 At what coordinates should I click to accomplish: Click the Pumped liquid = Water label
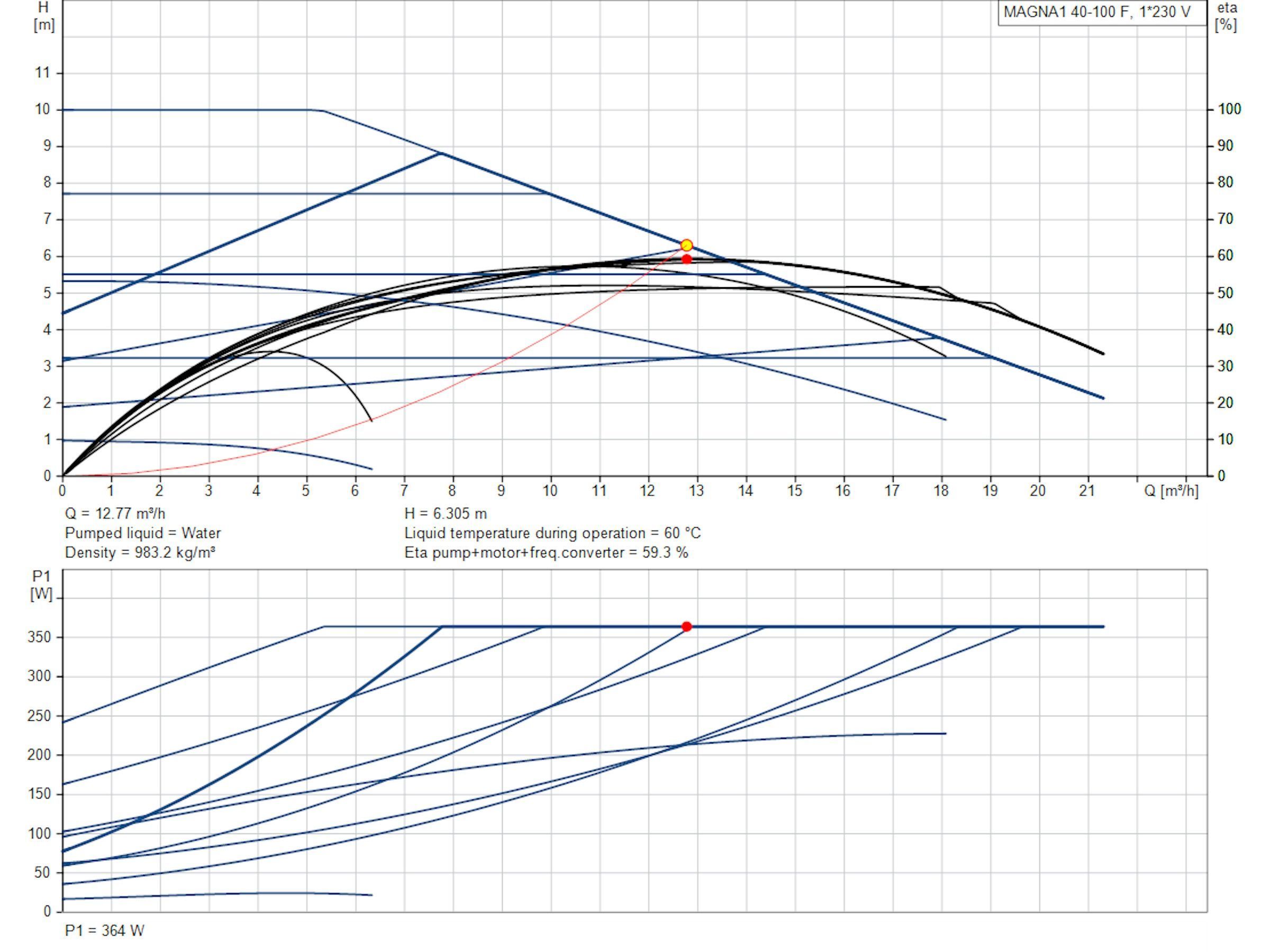[x=142, y=533]
